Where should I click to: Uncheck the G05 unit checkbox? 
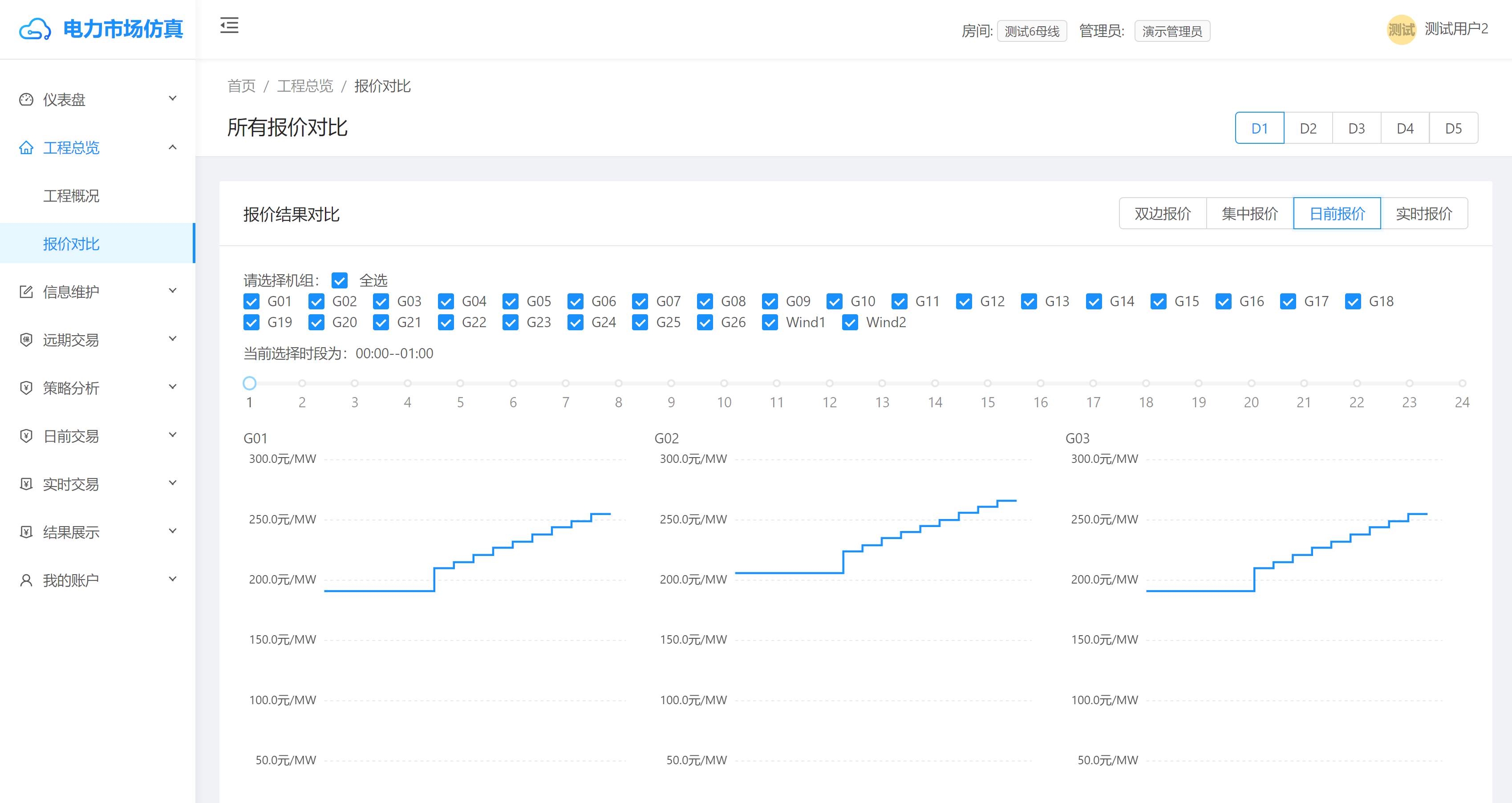tap(511, 302)
